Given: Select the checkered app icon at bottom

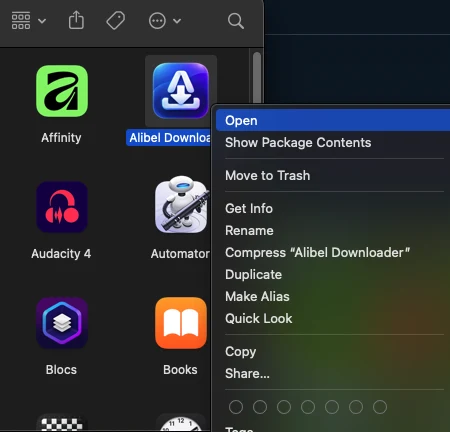Looking at the screenshot, I should coord(62,423).
